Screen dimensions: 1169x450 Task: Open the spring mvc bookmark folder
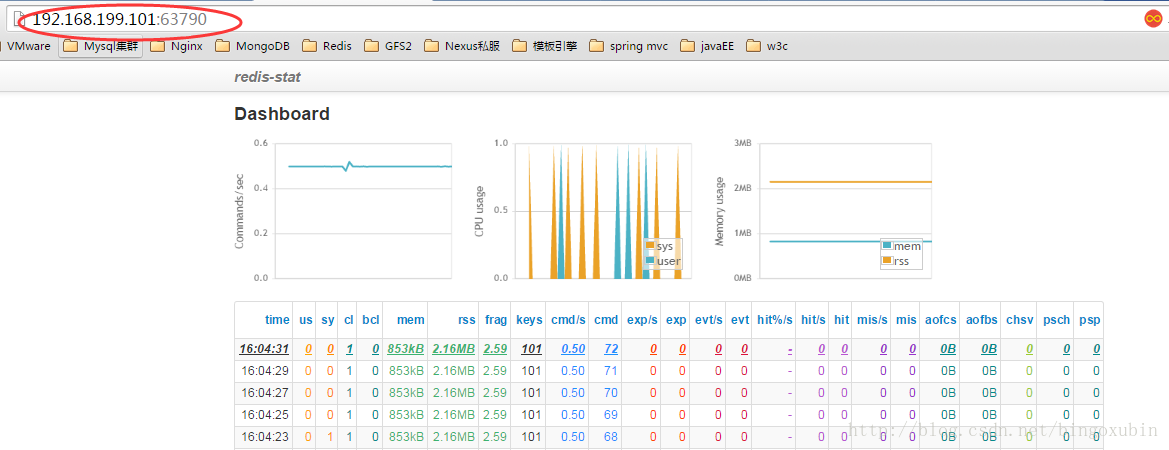coord(628,46)
